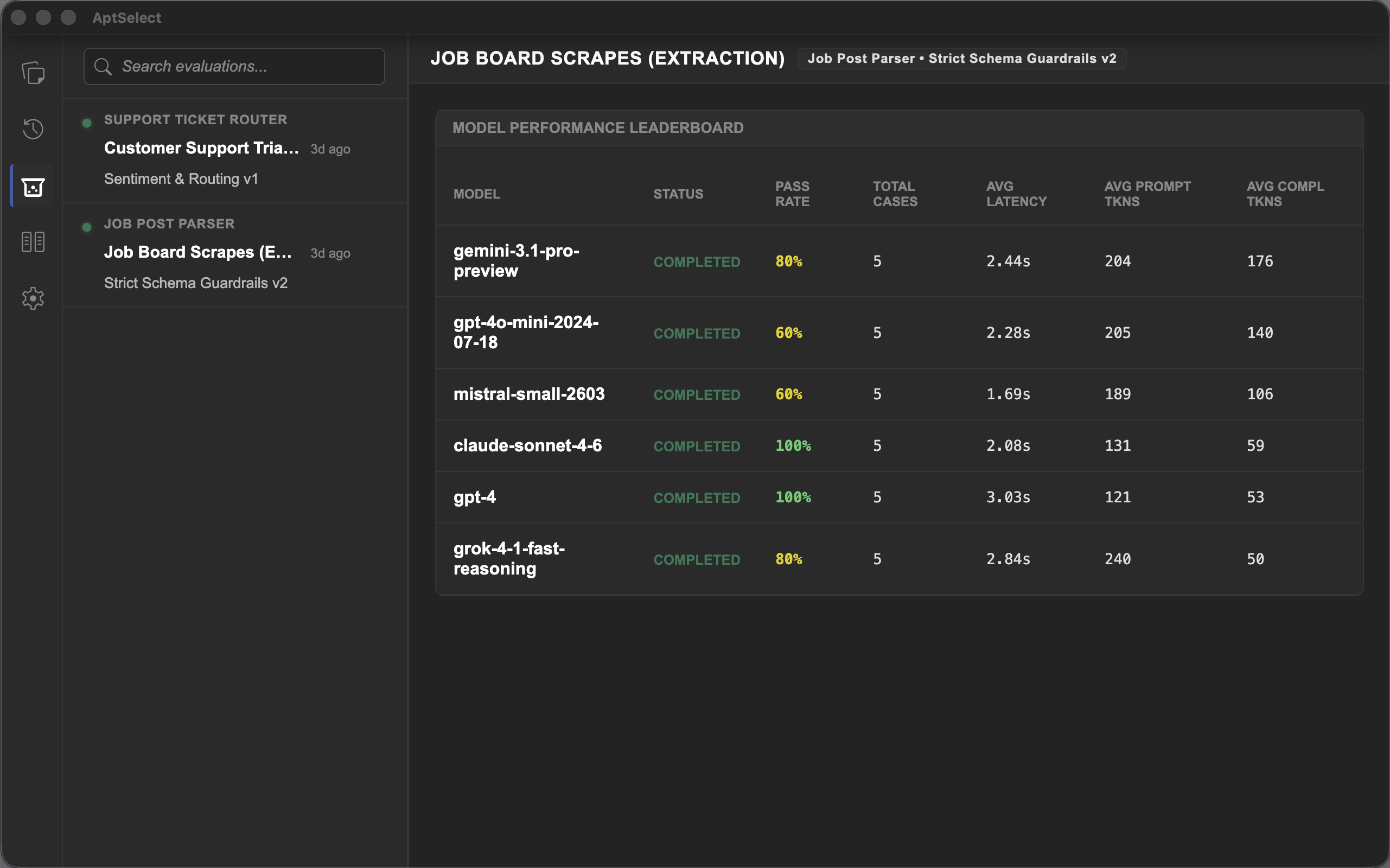This screenshot has height=868, width=1390.
Task: Click the 80% pass rate for grok-4-1-fast-reasoning
Action: pyautogui.click(x=788, y=559)
